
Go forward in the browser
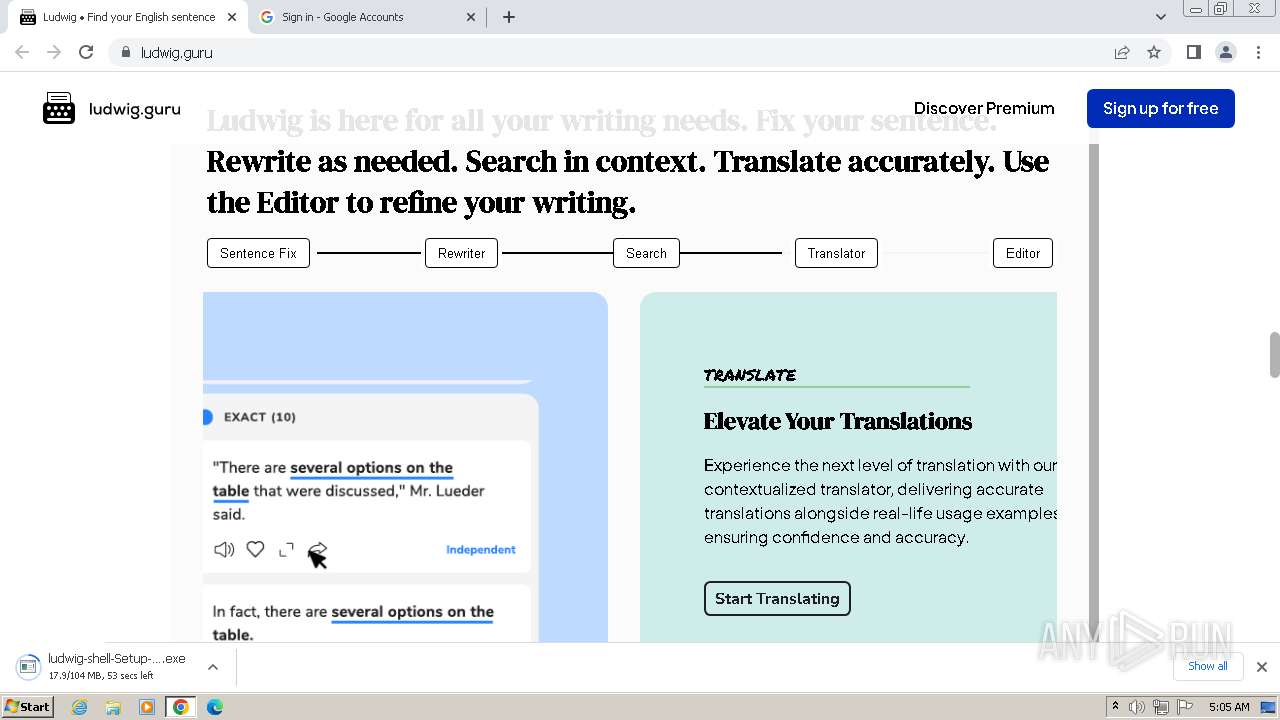point(54,52)
